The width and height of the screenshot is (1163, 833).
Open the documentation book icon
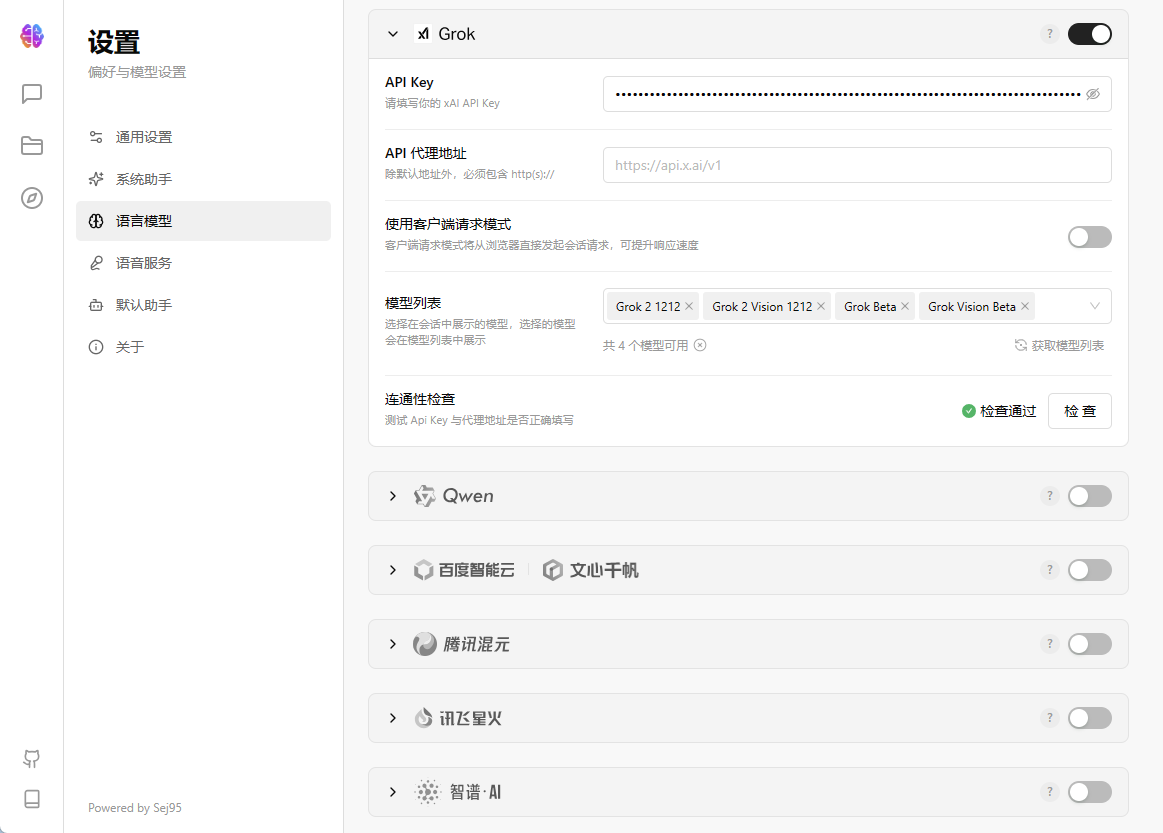pyautogui.click(x=32, y=799)
